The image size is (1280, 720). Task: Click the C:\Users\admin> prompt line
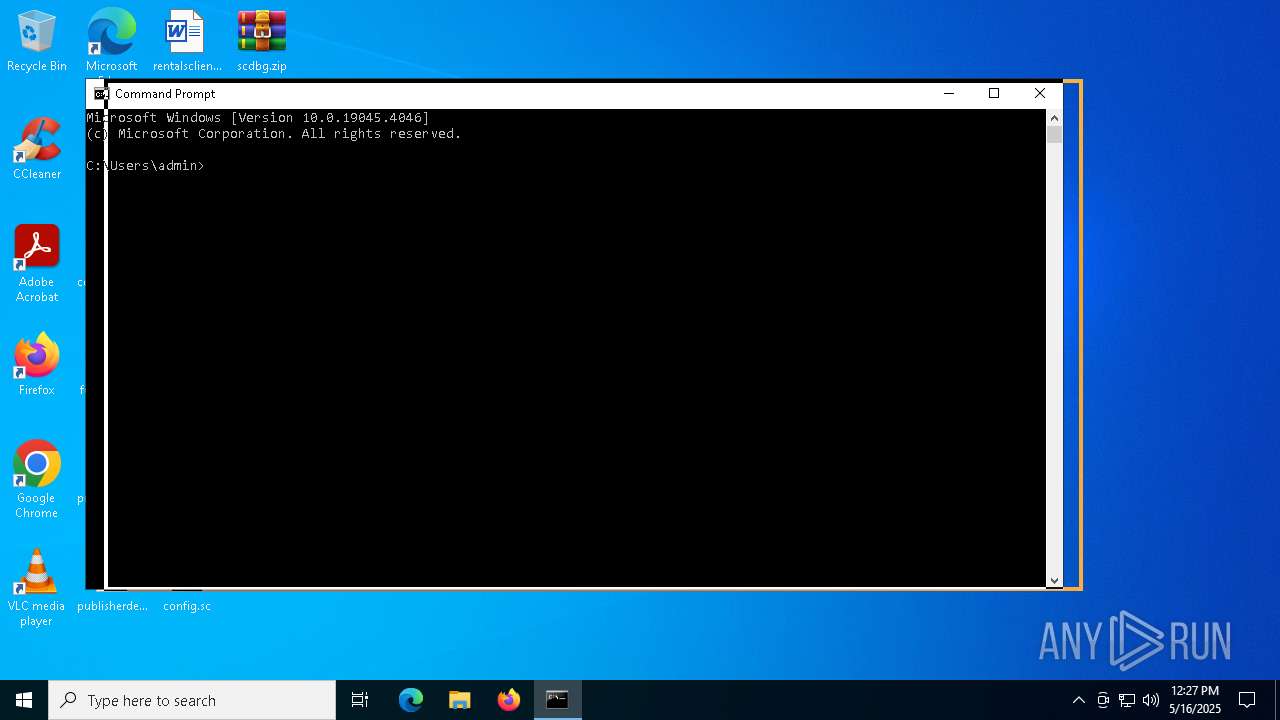click(145, 165)
